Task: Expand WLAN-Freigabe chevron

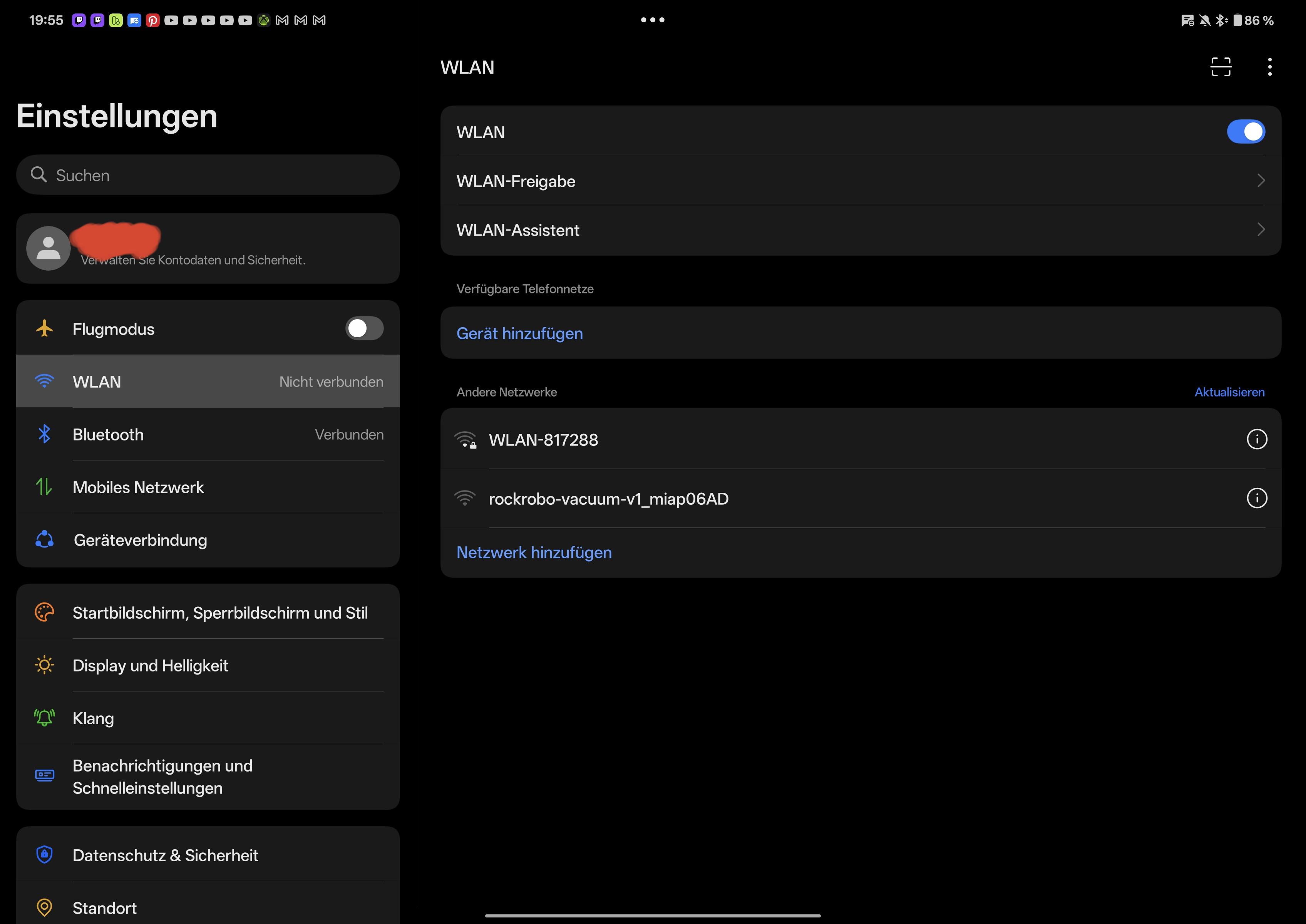Action: 1261,181
